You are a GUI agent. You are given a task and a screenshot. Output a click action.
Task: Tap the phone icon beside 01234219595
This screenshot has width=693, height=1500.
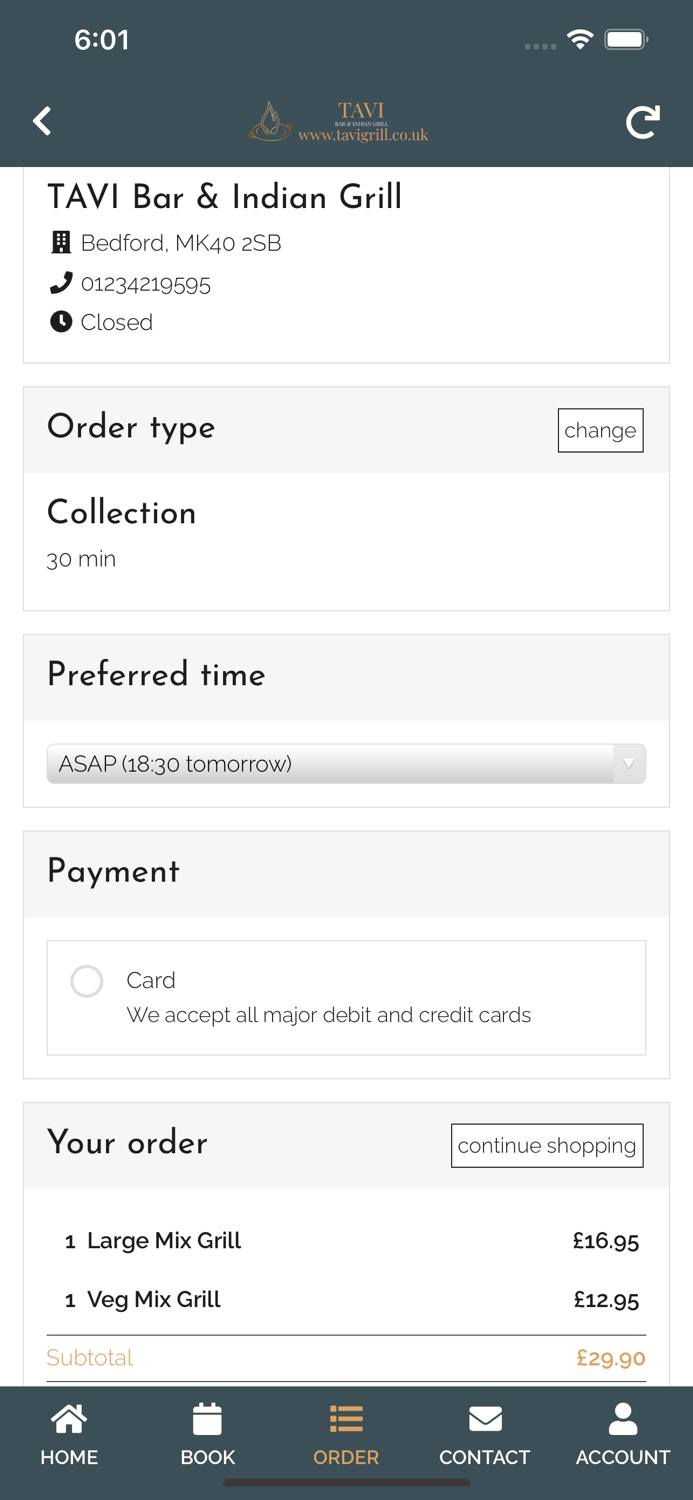point(61,283)
